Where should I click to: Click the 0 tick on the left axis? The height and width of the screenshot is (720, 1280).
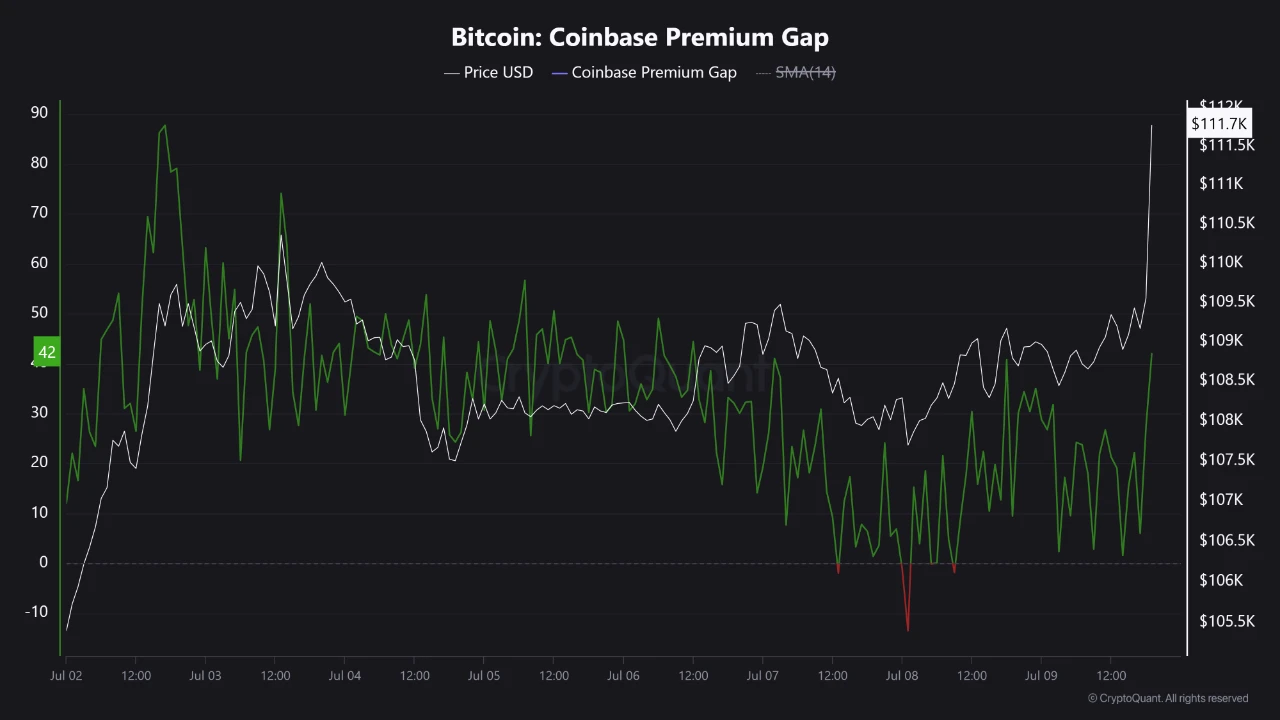(43, 562)
